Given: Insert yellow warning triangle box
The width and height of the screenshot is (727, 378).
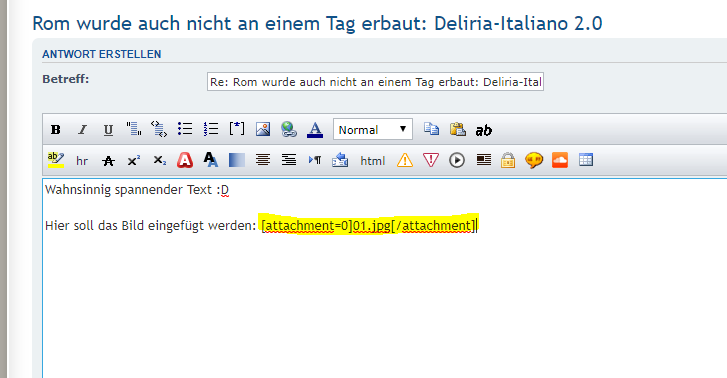Looking at the screenshot, I should pyautogui.click(x=405, y=160).
